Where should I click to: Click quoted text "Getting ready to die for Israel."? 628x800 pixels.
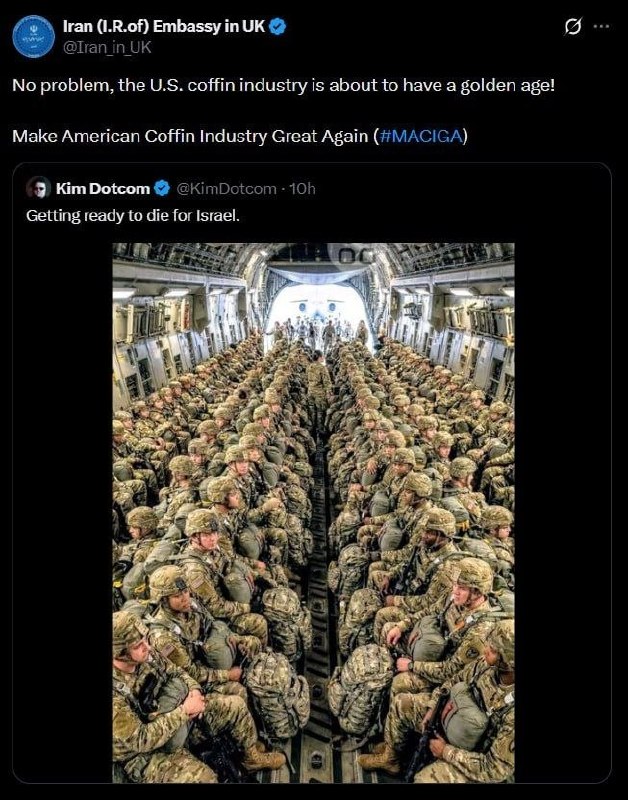click(132, 215)
